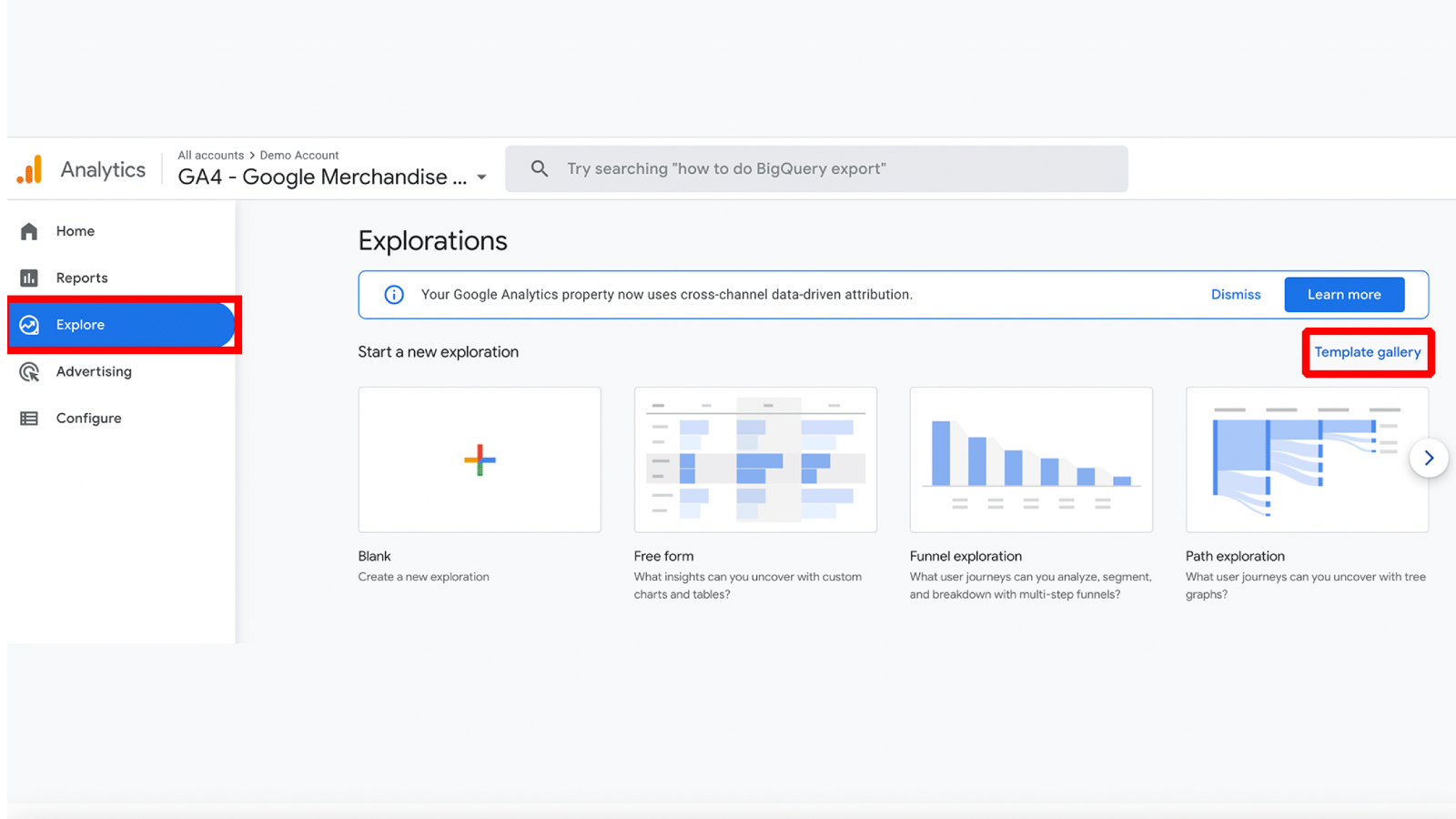
Task: Click the Explore icon in sidebar
Action: pyautogui.click(x=29, y=325)
